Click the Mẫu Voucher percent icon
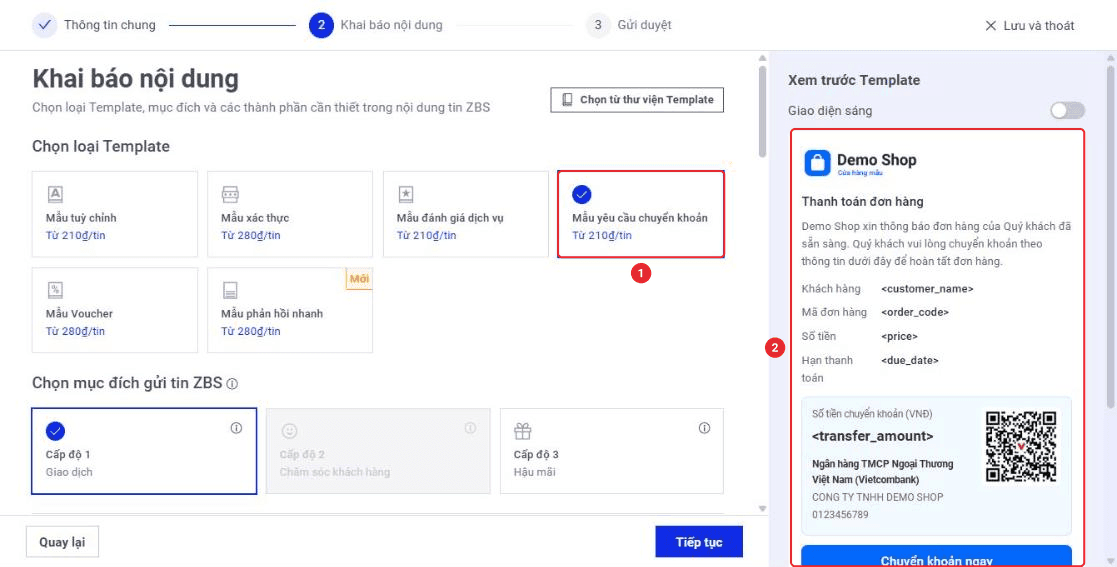 [55, 289]
